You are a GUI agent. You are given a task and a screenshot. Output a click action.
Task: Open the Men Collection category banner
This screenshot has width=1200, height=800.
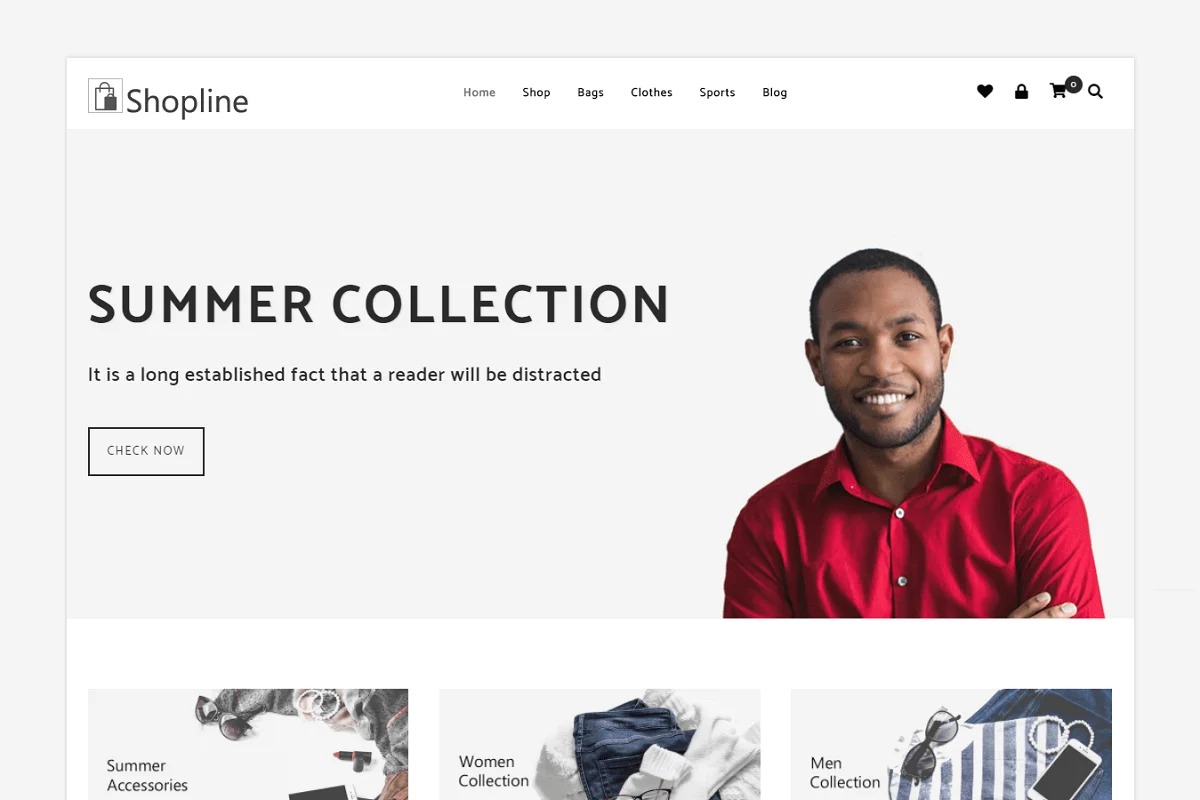pos(951,744)
